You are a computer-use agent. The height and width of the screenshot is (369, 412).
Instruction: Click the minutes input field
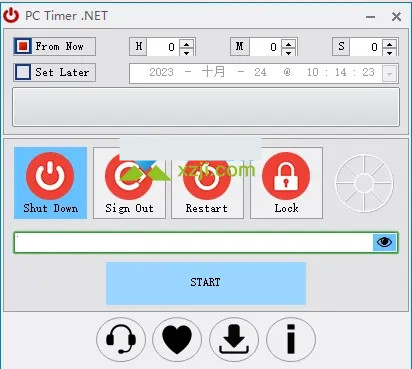pos(266,47)
